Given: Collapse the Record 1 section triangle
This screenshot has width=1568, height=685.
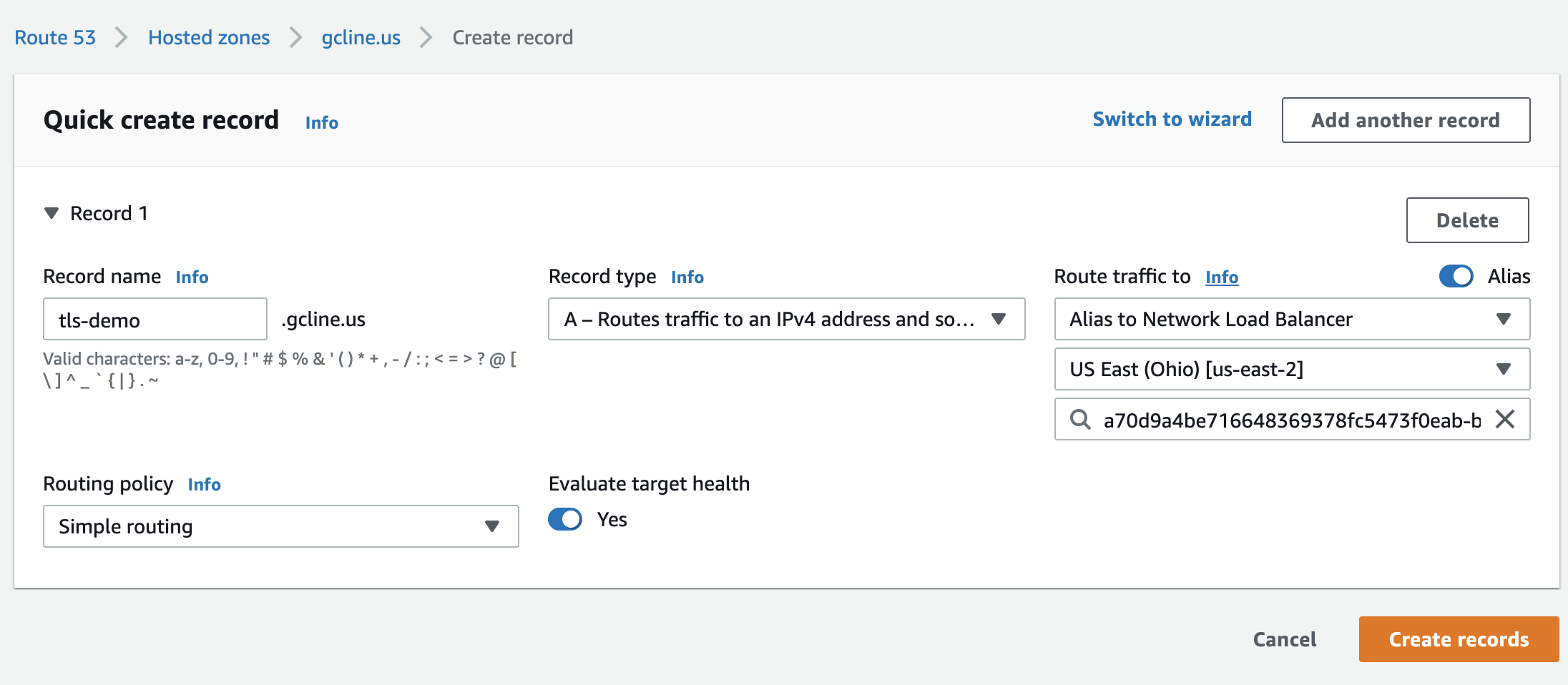Looking at the screenshot, I should coord(52,213).
